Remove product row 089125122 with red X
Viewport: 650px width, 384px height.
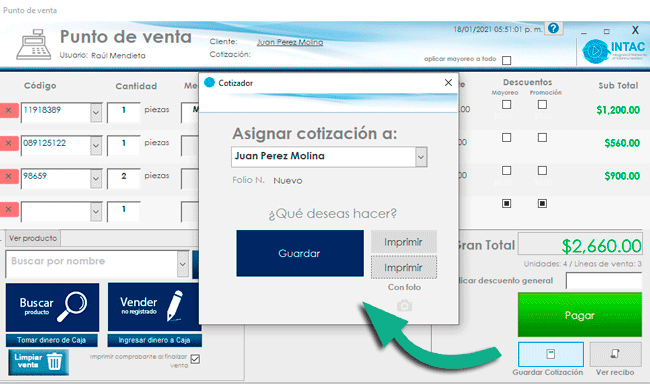pyautogui.click(x=9, y=143)
